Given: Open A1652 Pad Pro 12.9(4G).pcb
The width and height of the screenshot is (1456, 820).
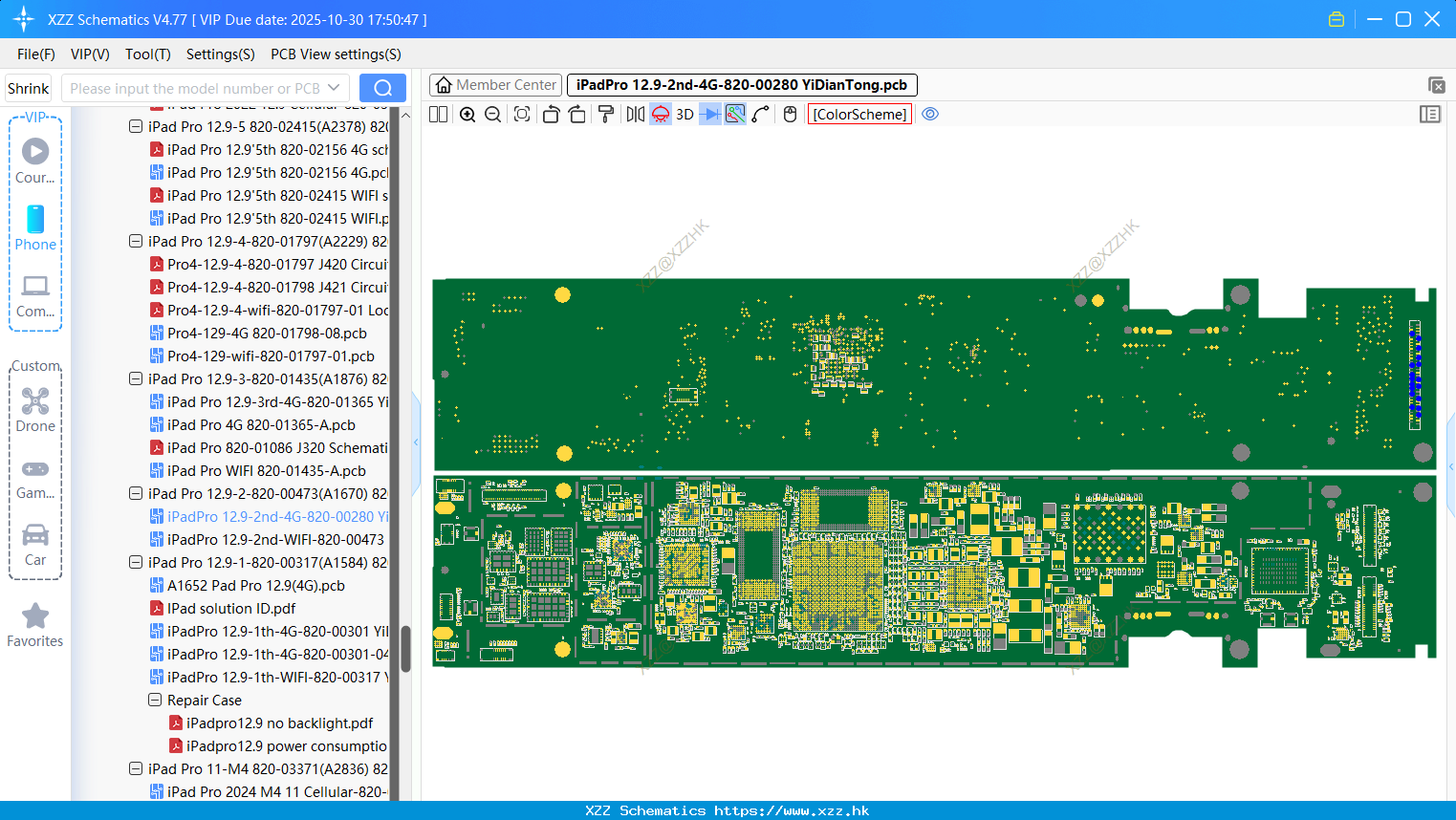Looking at the screenshot, I should point(255,585).
